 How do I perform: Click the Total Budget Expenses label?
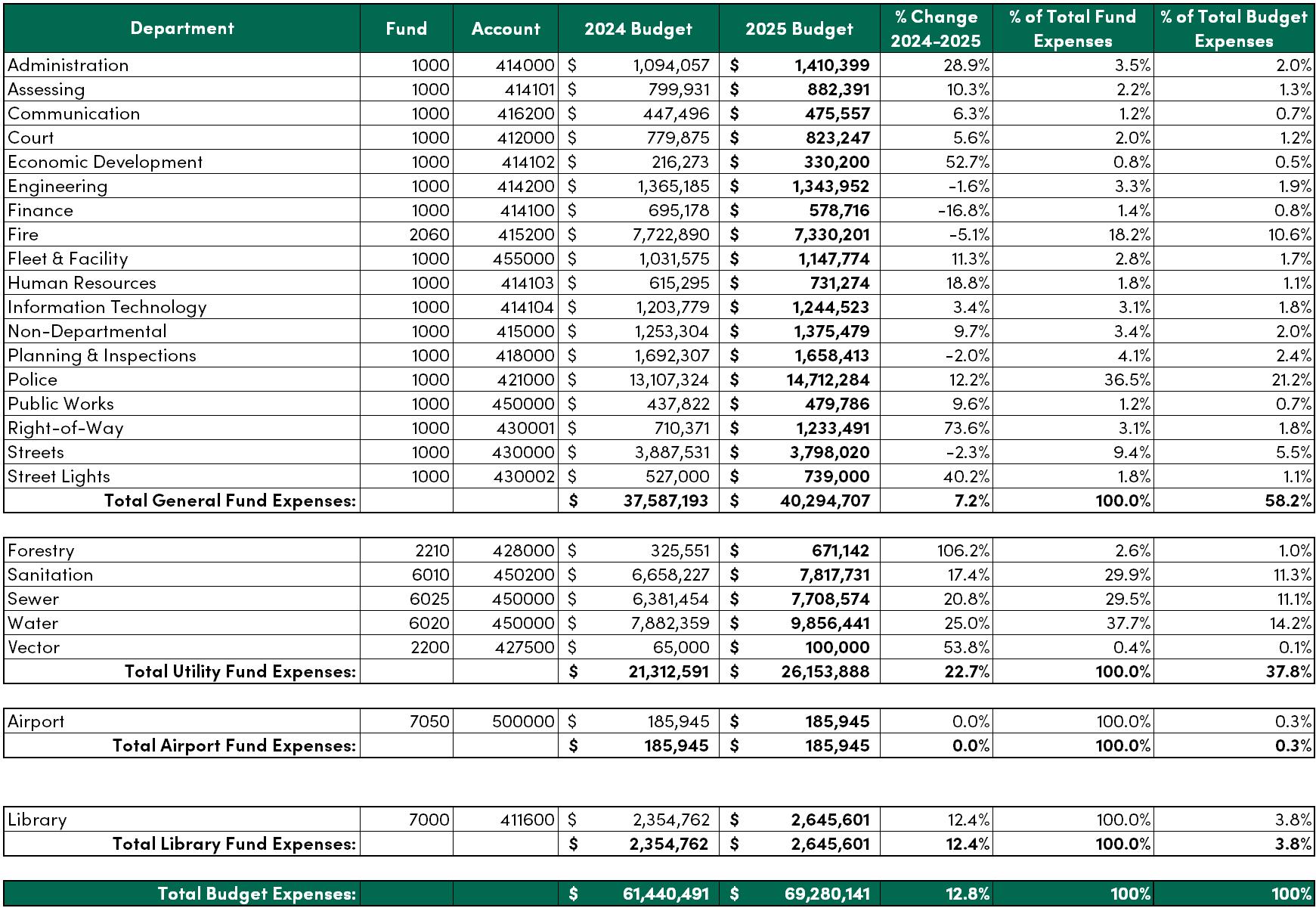pos(257,894)
